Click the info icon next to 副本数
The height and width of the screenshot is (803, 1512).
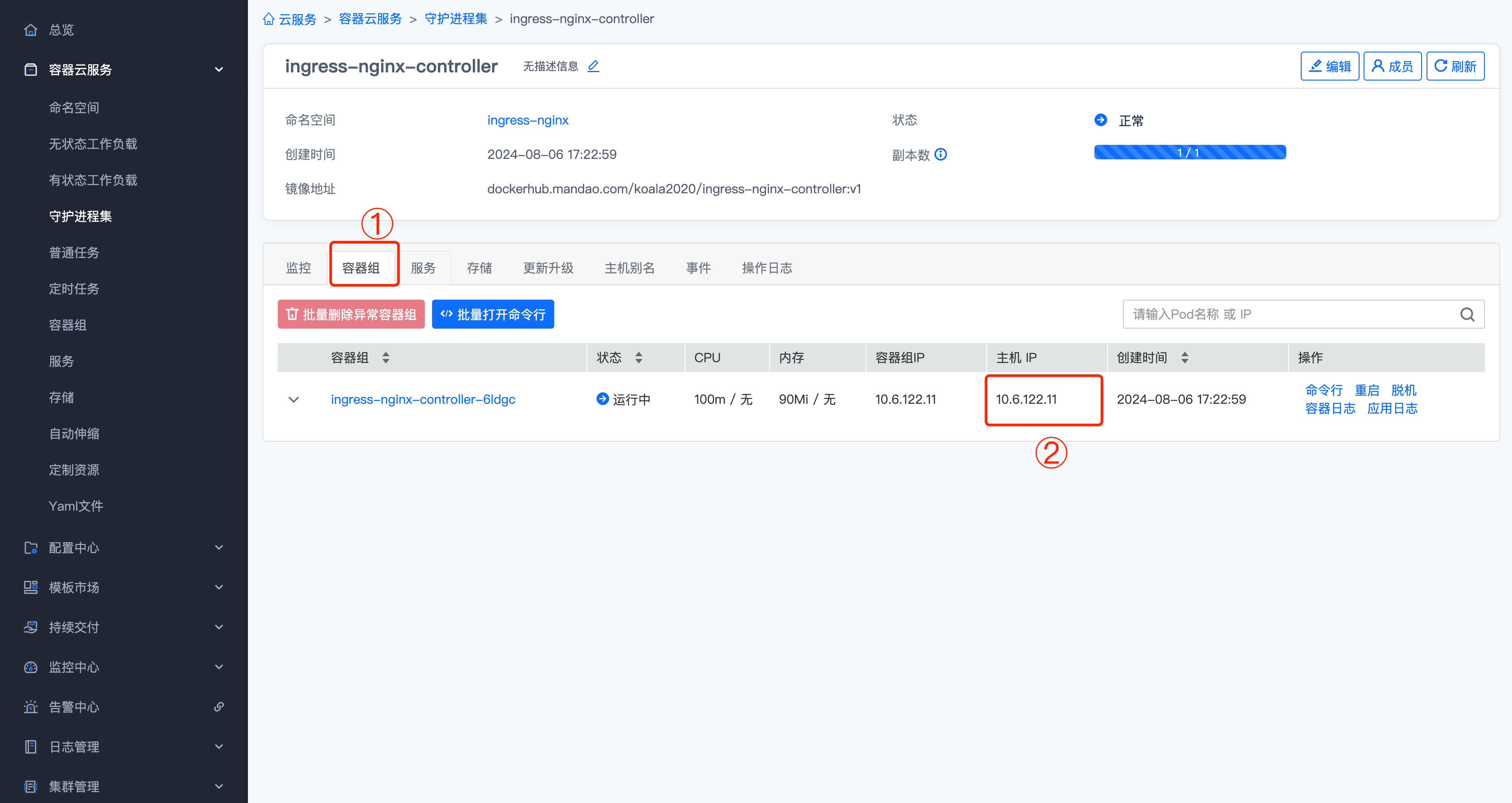tap(940, 154)
